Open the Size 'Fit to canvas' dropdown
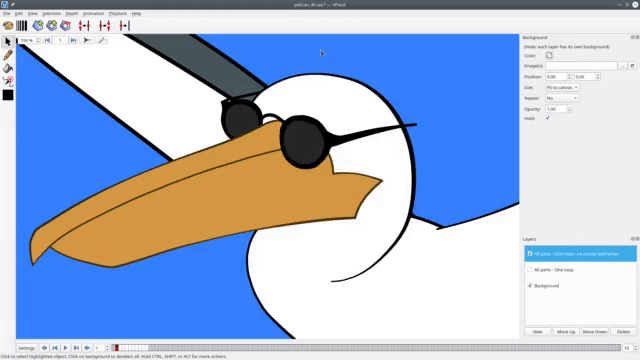This screenshot has width=640, height=360. click(x=562, y=87)
